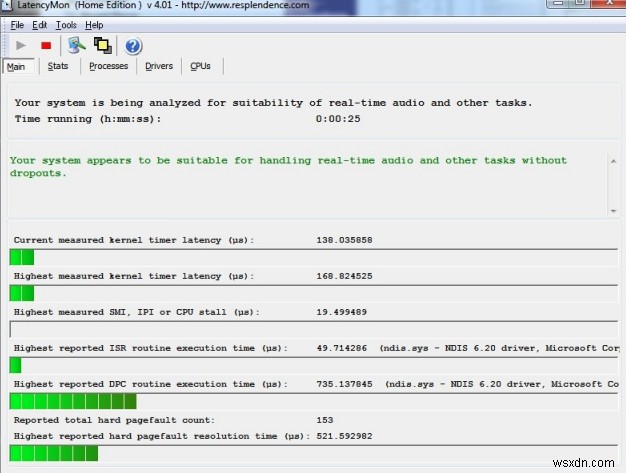Click 'Highest reported hard pagefault resolution time' label

(x=162, y=436)
